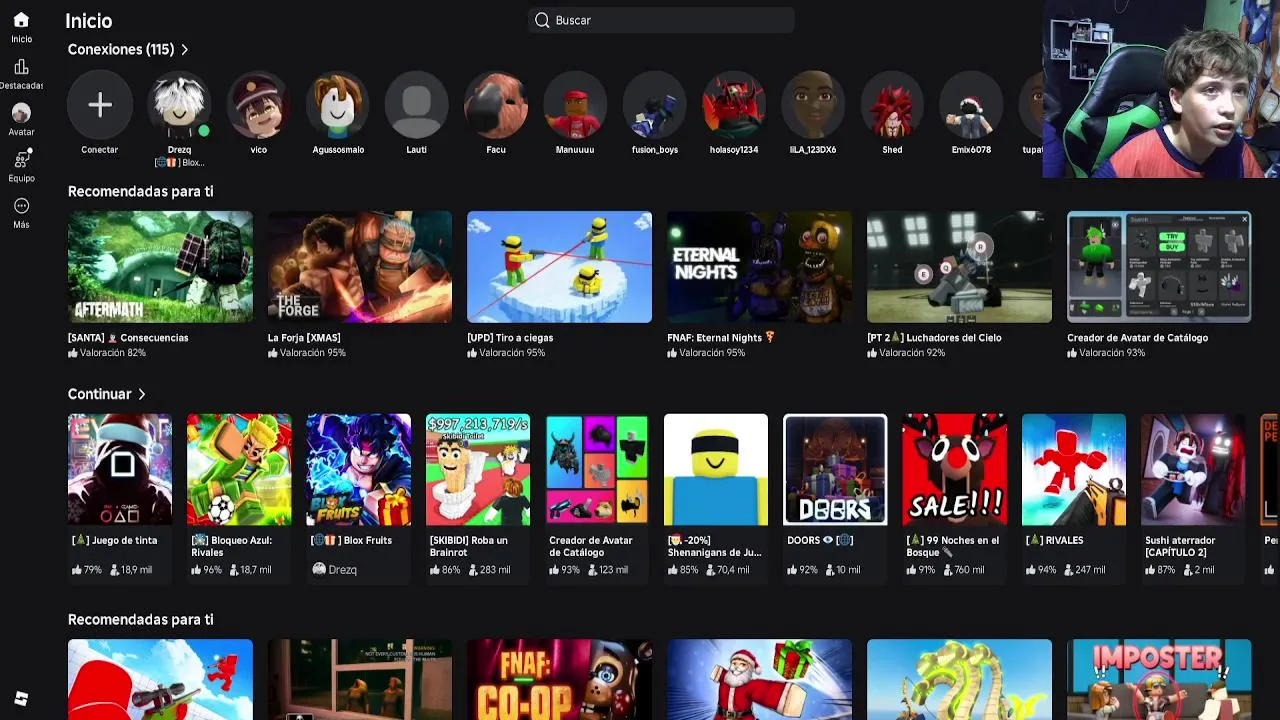Open the Destacadas charts sidebar icon
Screen dimensions: 1280x720
[21, 67]
